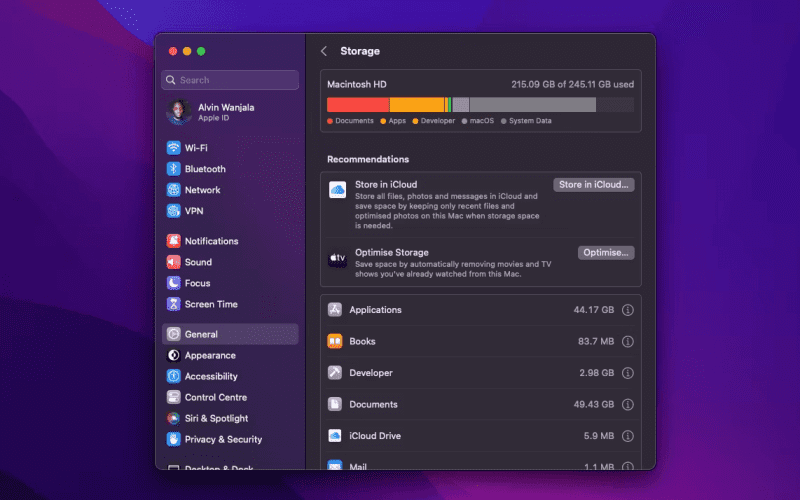Select Network in the sidebar

[203, 190]
